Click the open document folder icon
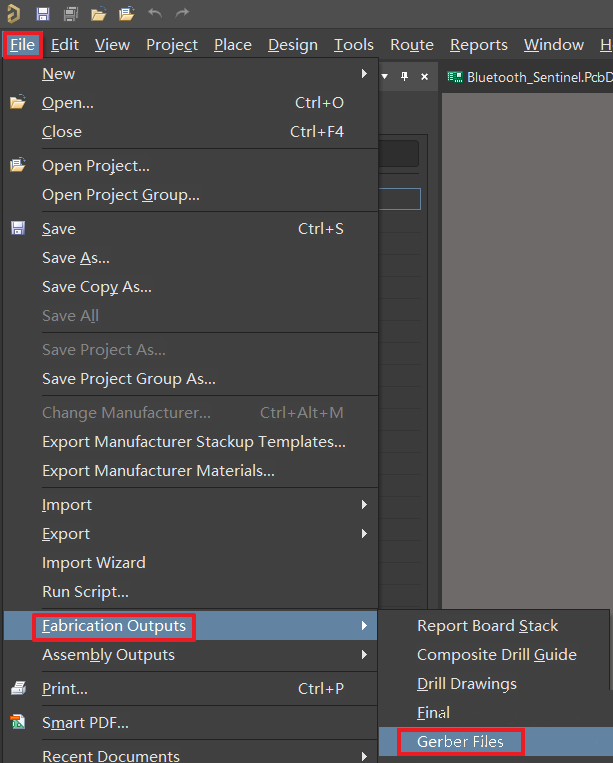Image resolution: width=613 pixels, height=763 pixels. (98, 14)
